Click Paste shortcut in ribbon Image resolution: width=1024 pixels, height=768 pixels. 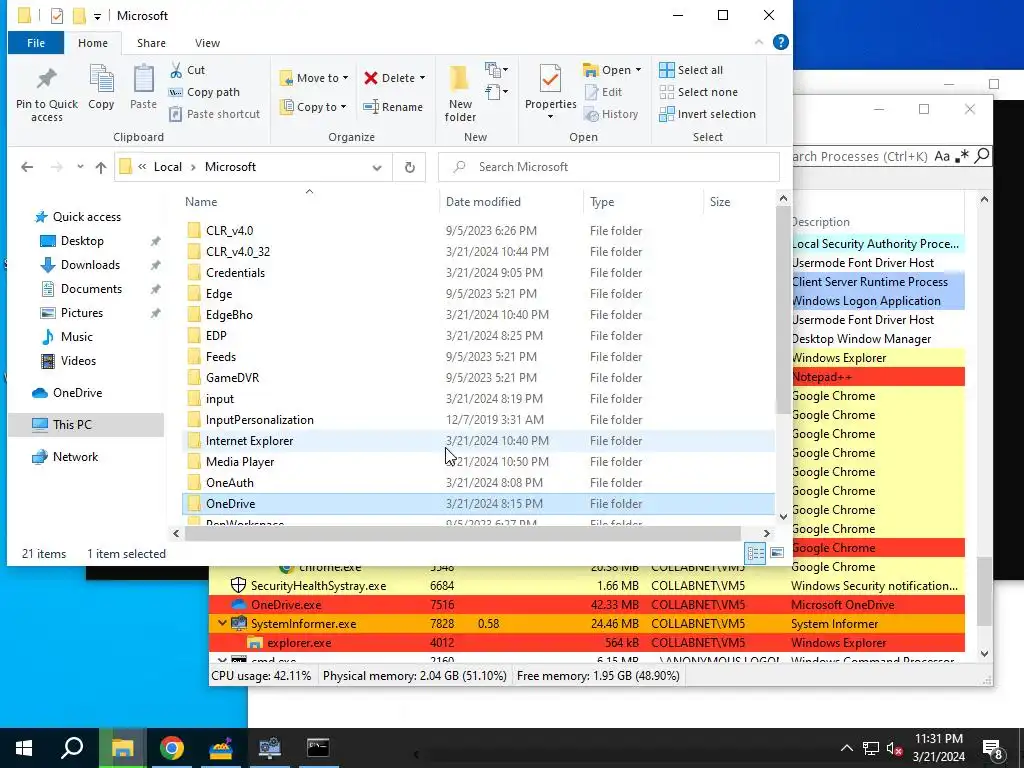[215, 114]
